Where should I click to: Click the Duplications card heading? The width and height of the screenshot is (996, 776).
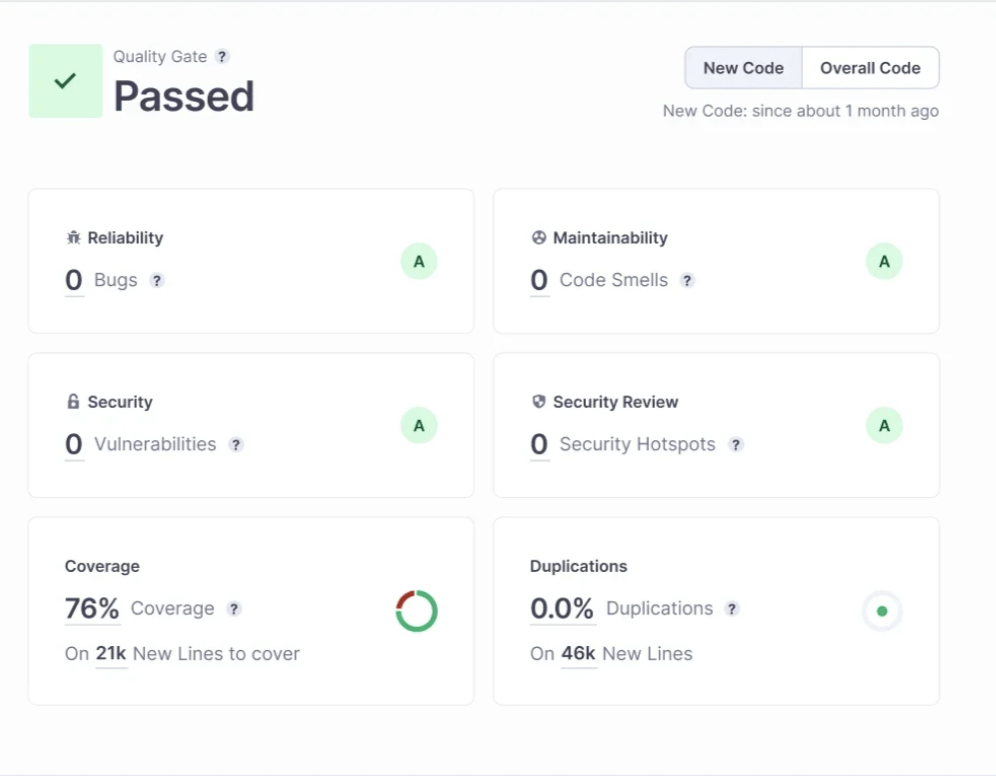(579, 566)
